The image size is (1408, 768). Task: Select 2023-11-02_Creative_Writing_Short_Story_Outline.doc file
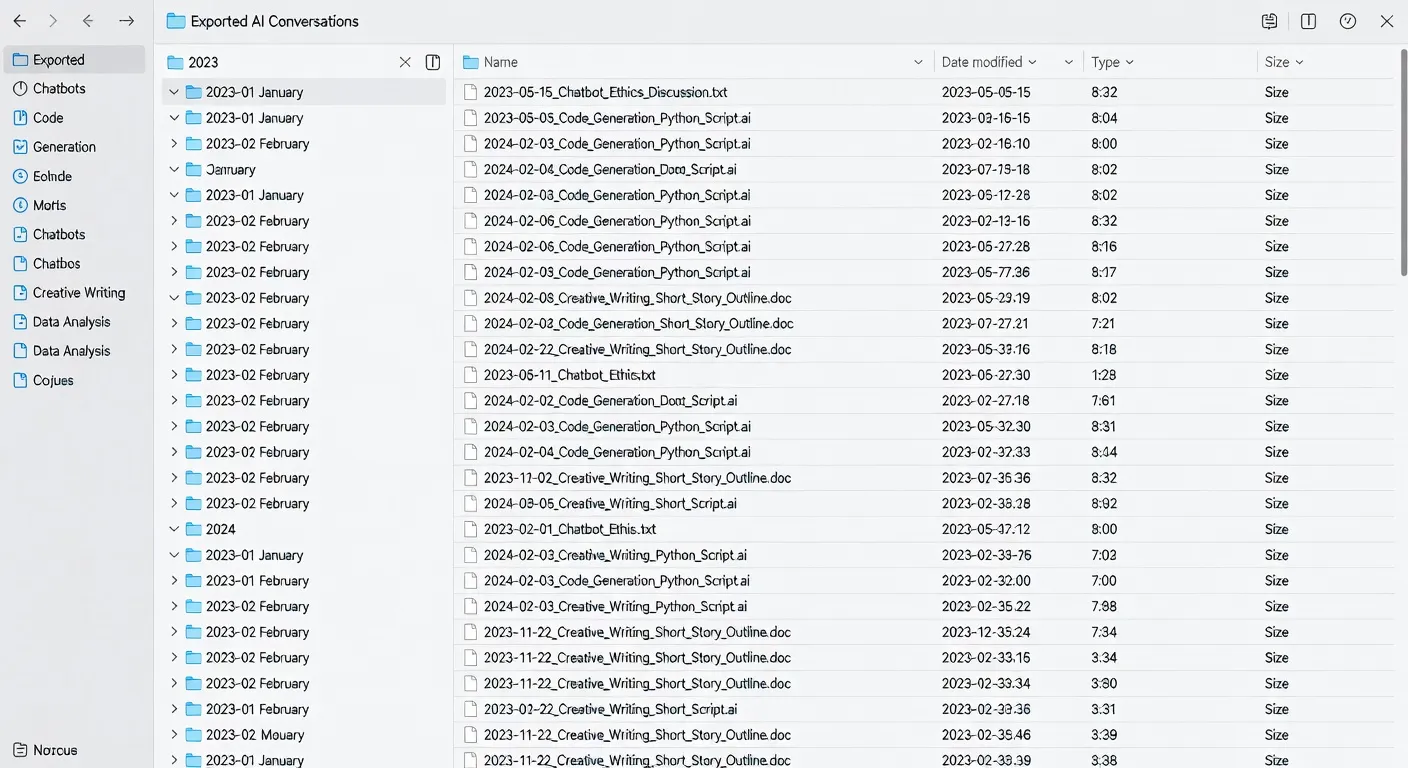pos(637,478)
